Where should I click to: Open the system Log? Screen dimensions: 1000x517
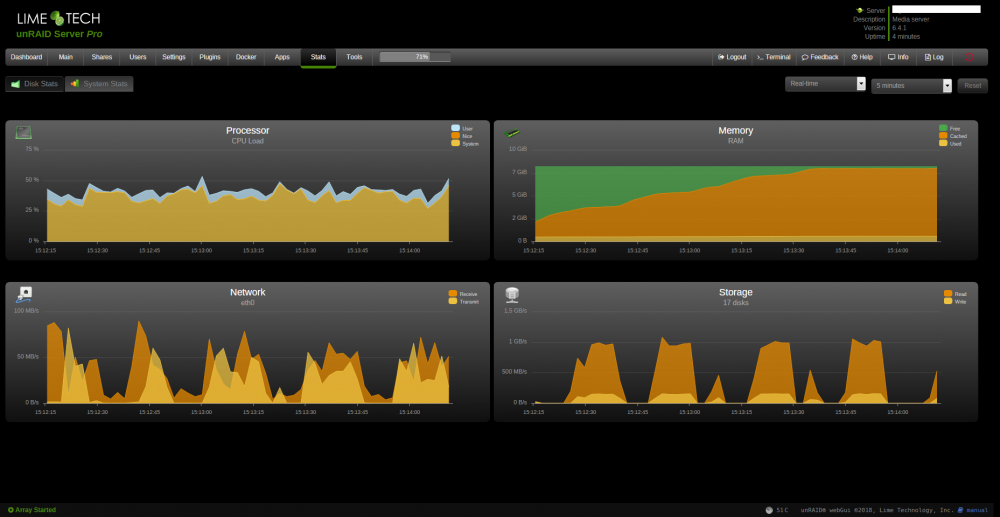934,57
